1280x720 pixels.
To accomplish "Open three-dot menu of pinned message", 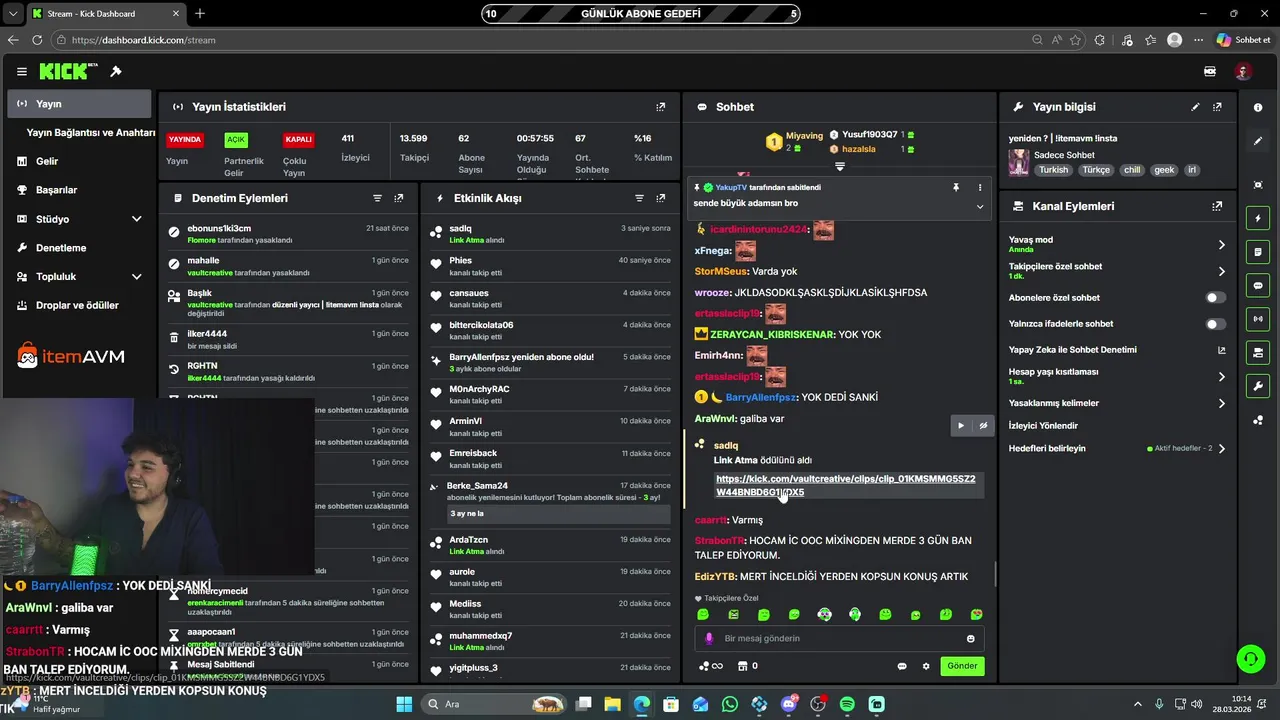I will [x=980, y=187].
